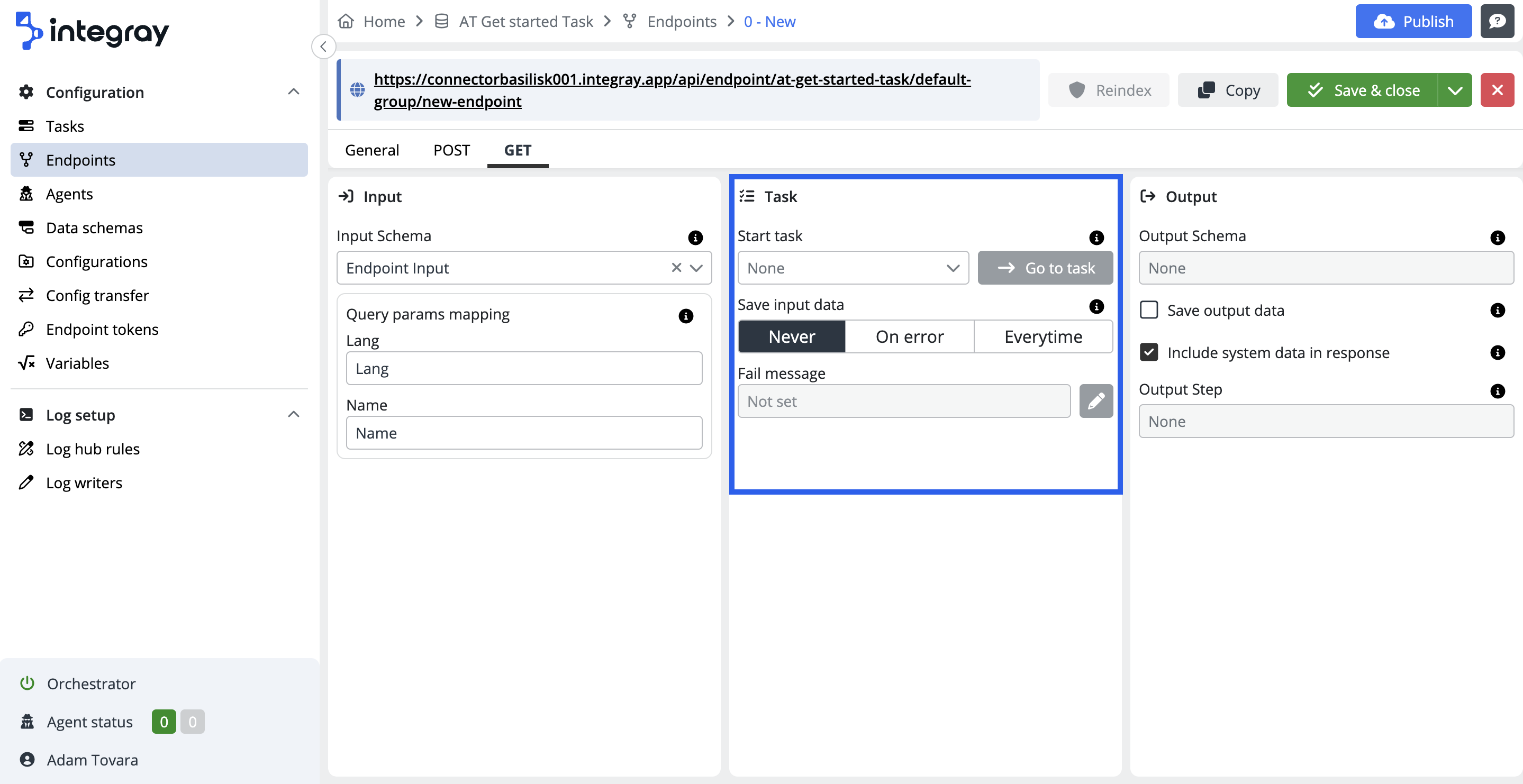
Task: Click the red X close button
Action: coord(1497,90)
